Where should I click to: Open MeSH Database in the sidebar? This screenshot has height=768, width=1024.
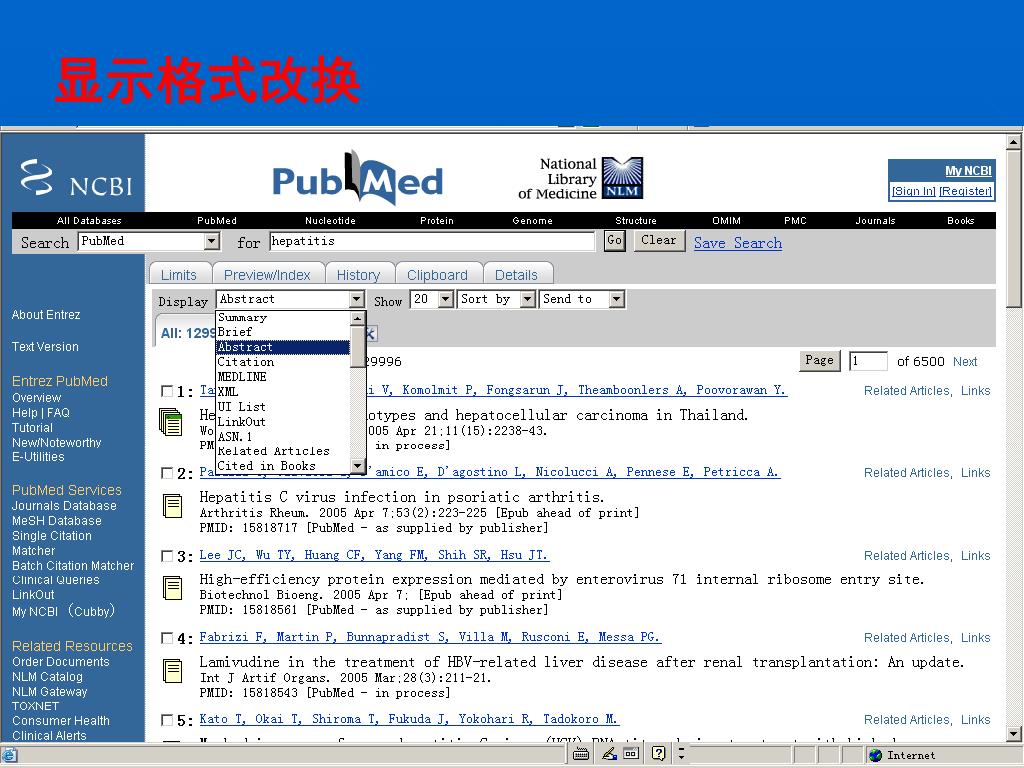point(57,520)
